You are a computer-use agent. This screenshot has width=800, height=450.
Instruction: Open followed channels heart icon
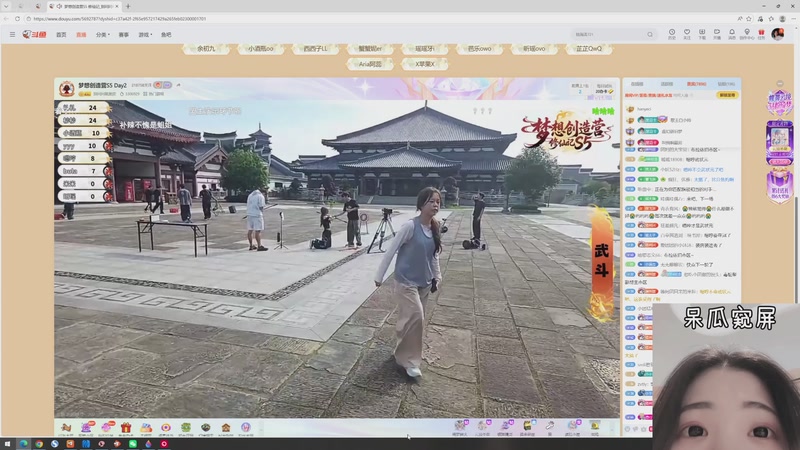point(687,34)
